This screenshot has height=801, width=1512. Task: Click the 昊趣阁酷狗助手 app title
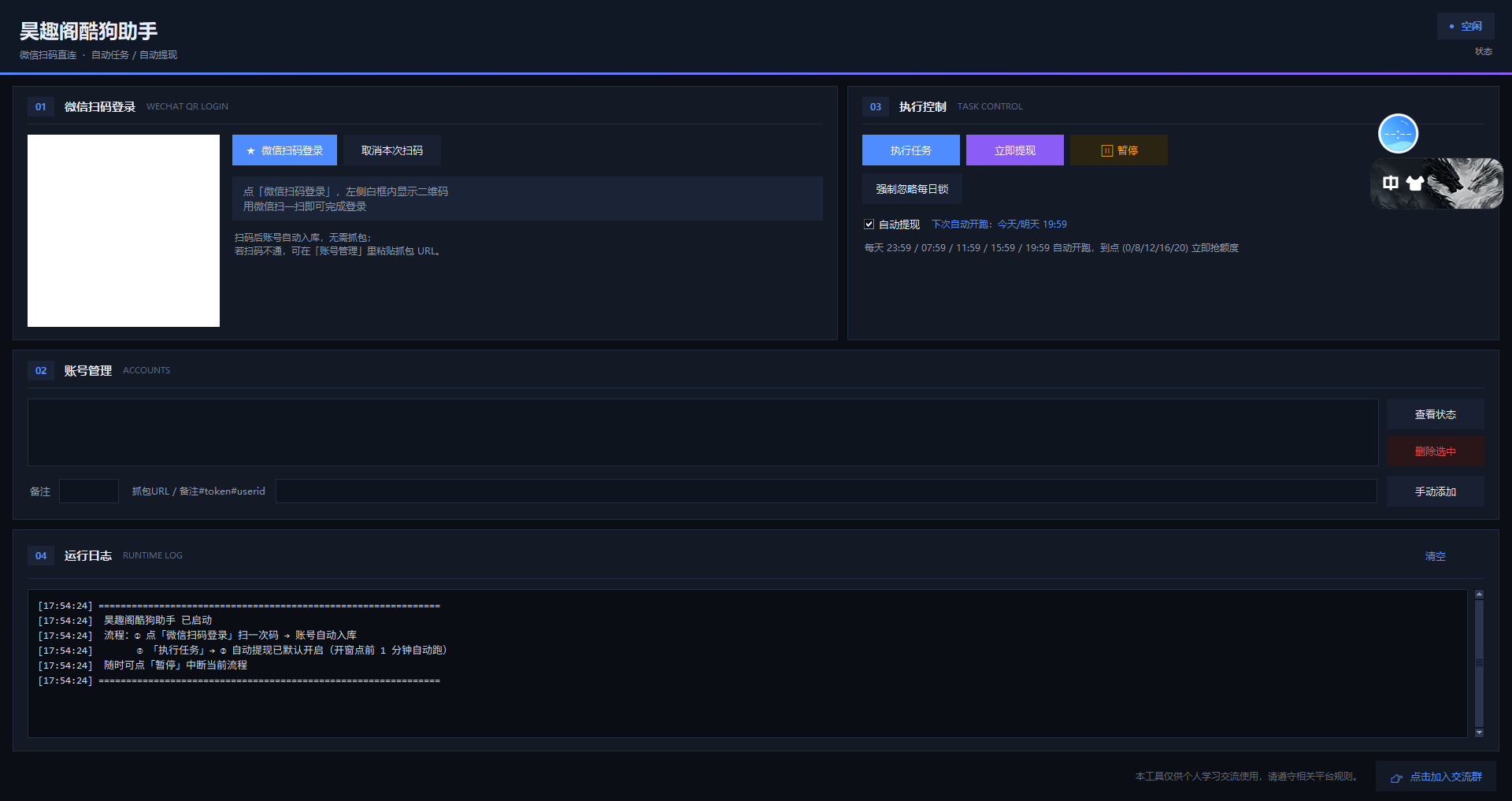point(88,31)
